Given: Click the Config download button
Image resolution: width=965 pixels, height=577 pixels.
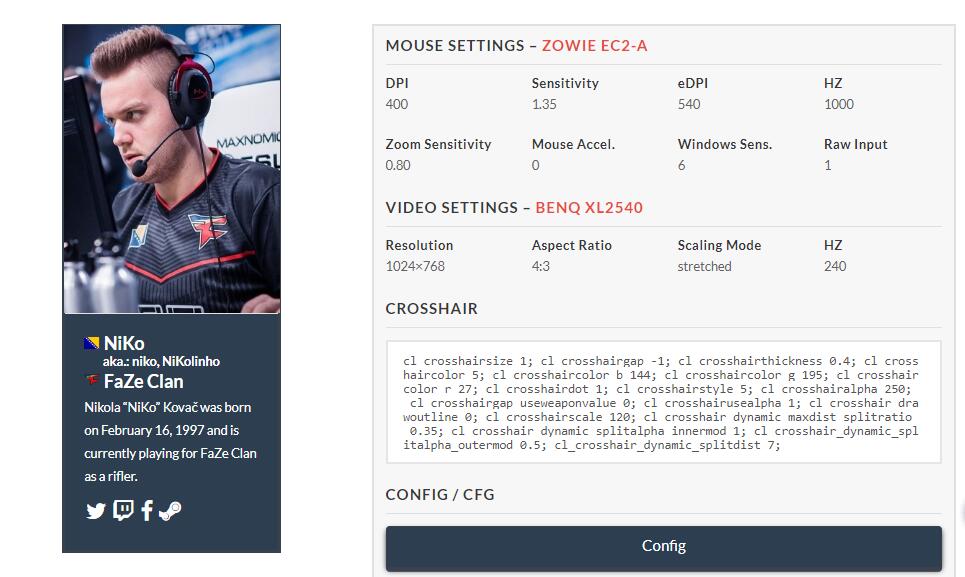Looking at the screenshot, I should (663, 547).
